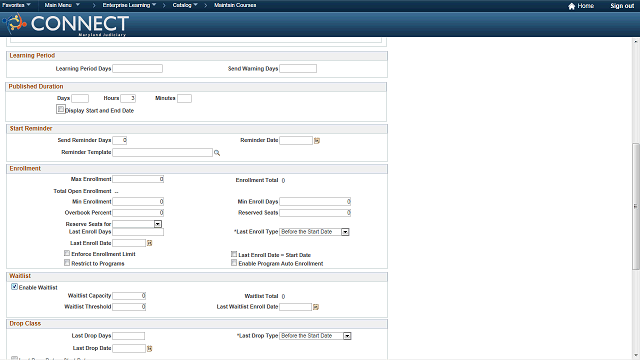Click the Reminder Template text field

coord(162,152)
